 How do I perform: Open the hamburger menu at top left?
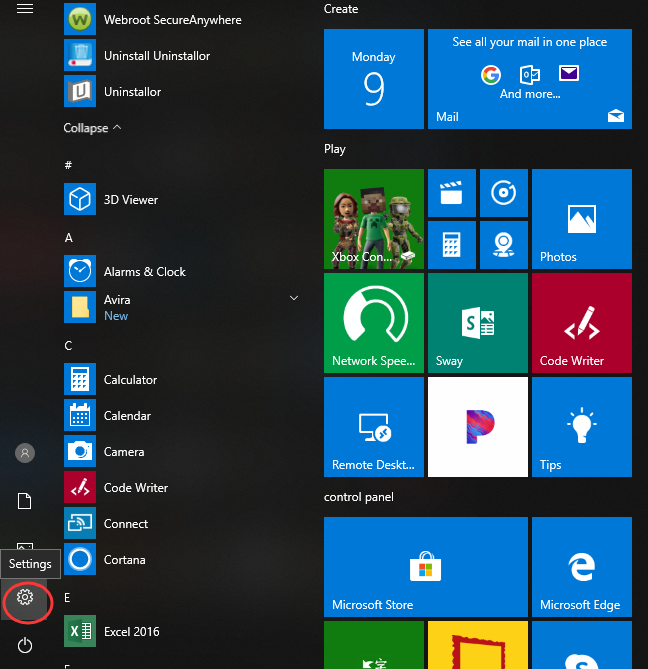[25, 9]
